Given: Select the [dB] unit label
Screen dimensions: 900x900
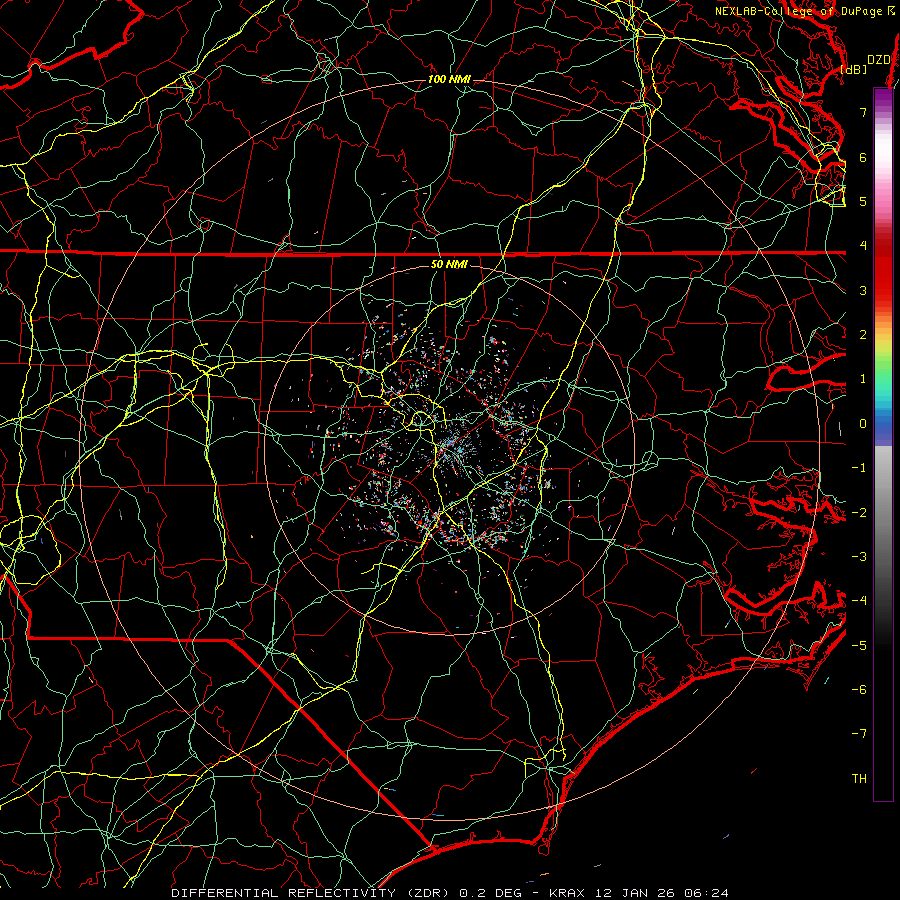Looking at the screenshot, I should (x=854, y=69).
